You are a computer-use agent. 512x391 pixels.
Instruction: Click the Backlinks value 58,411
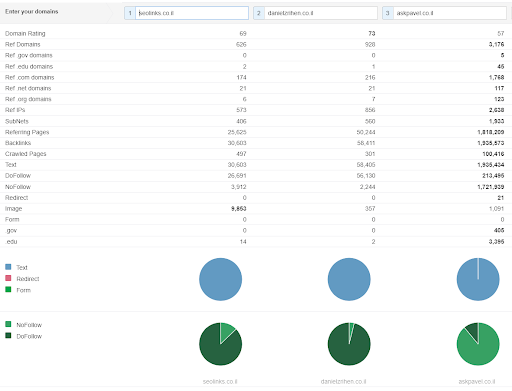tap(366, 143)
